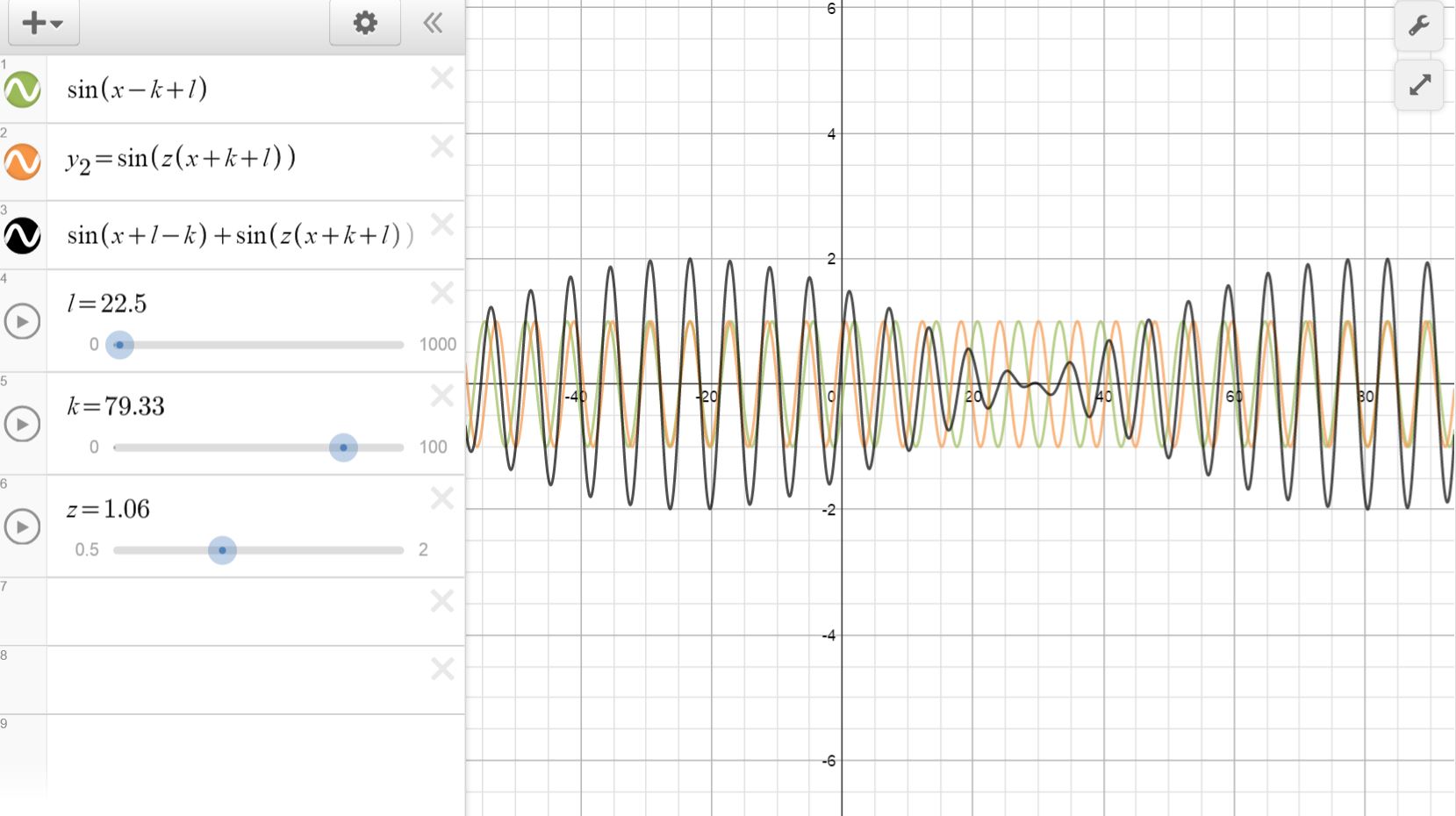Toggle visibility of orange y2 curve
The height and width of the screenshot is (816, 1456).
[23, 162]
